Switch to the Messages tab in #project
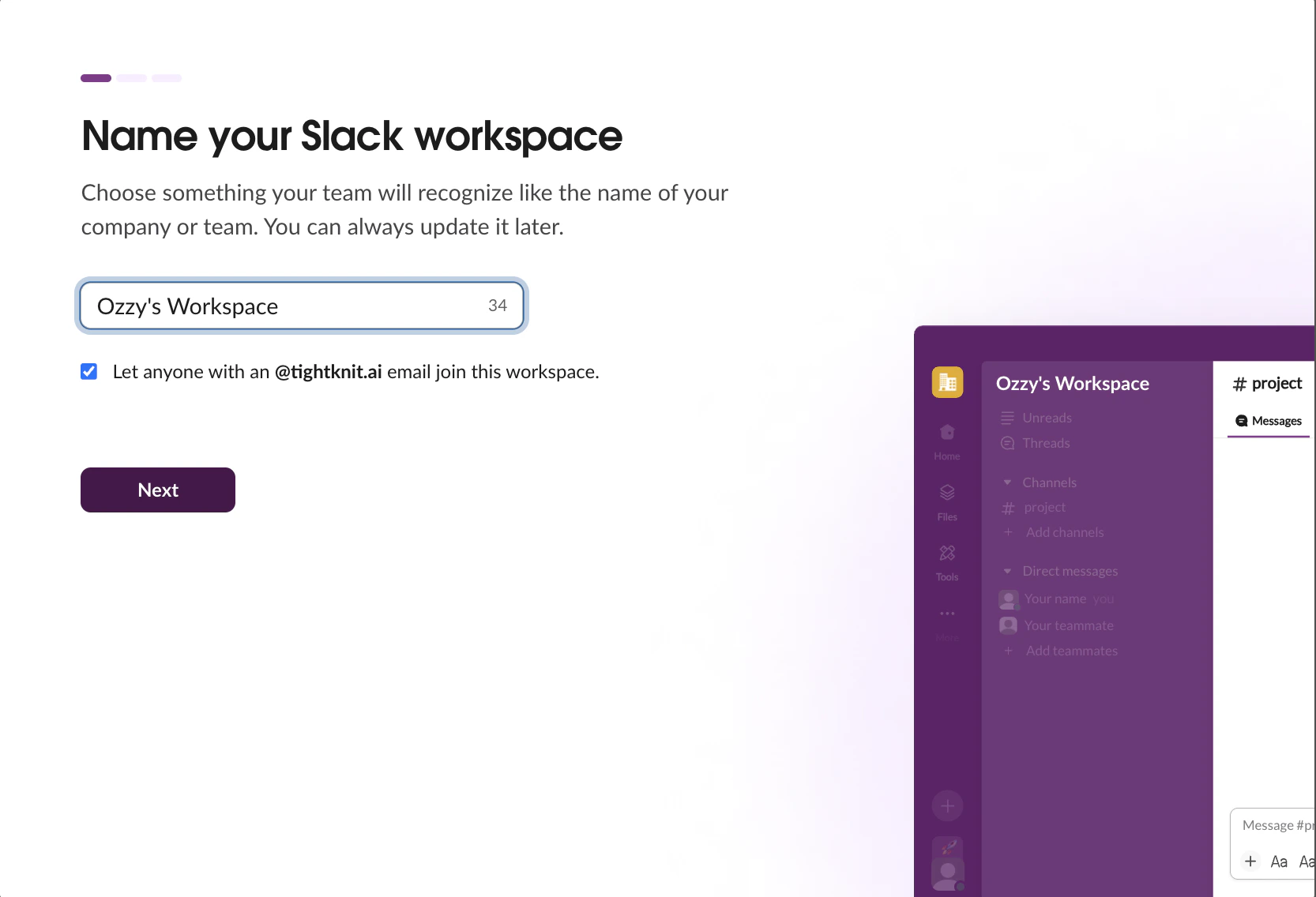Viewport: 1316px width, 897px height. (x=1267, y=421)
